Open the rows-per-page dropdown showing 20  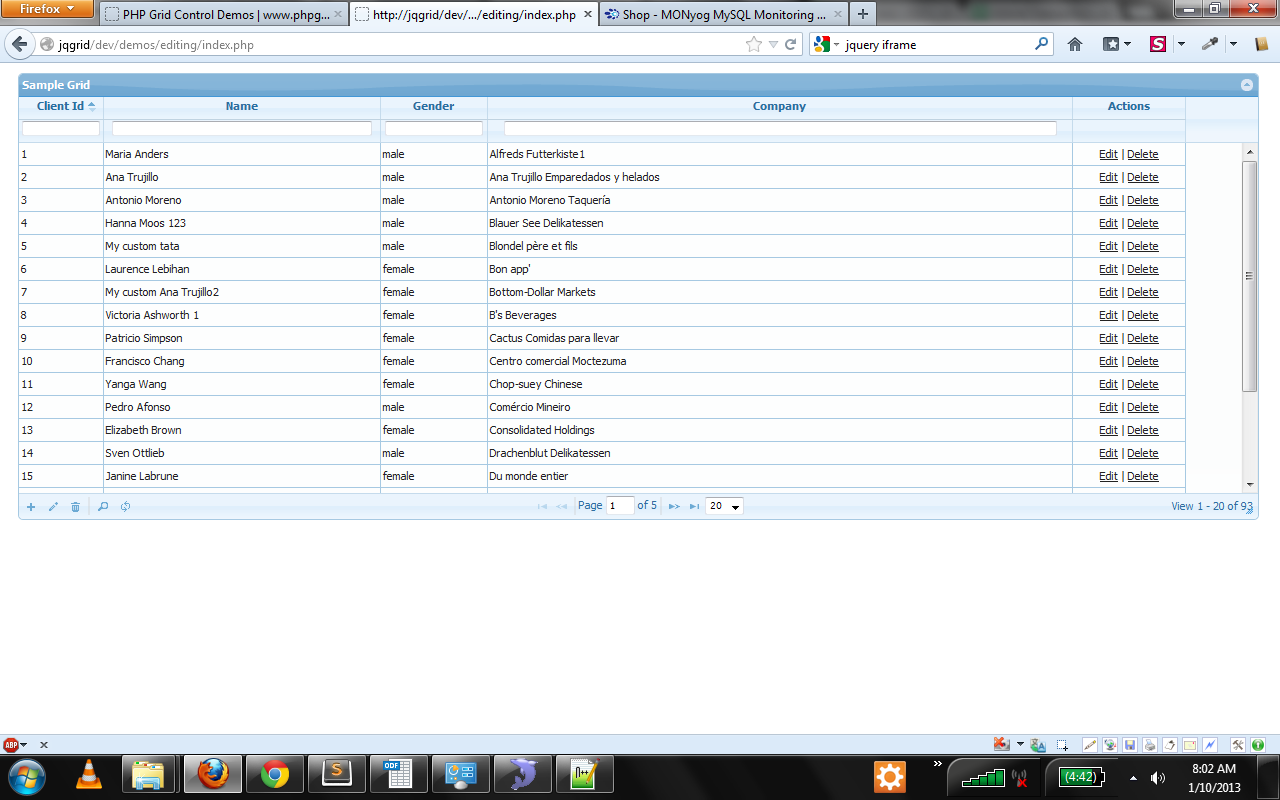point(724,507)
